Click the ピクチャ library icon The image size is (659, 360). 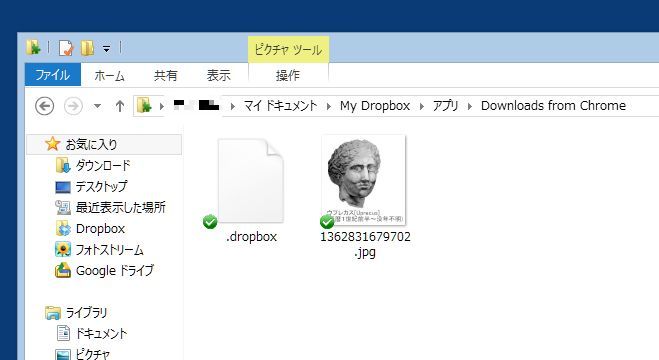point(63,354)
